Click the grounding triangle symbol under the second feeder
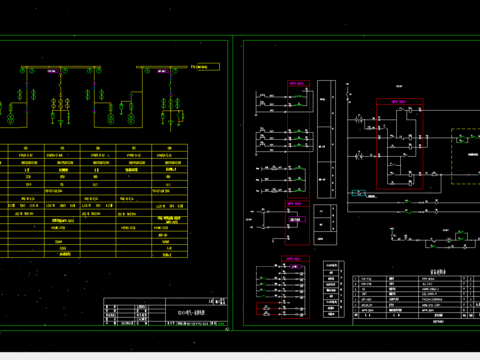This screenshot has width=480, height=360. 60,123
